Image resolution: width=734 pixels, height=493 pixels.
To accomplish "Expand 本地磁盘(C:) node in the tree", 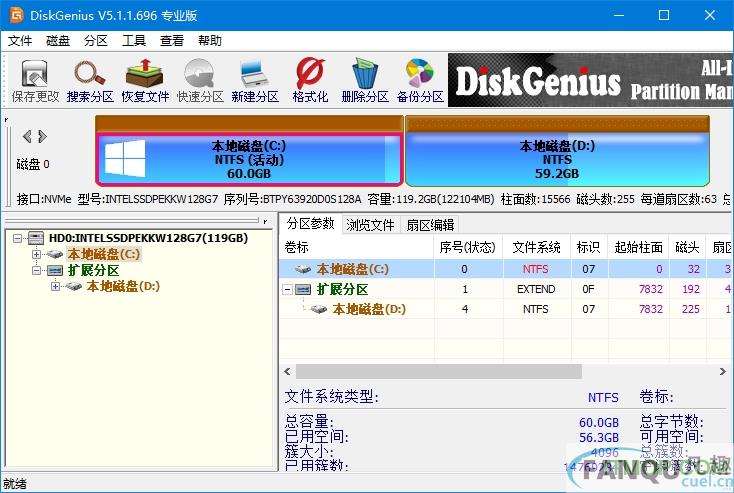I will click(36, 254).
